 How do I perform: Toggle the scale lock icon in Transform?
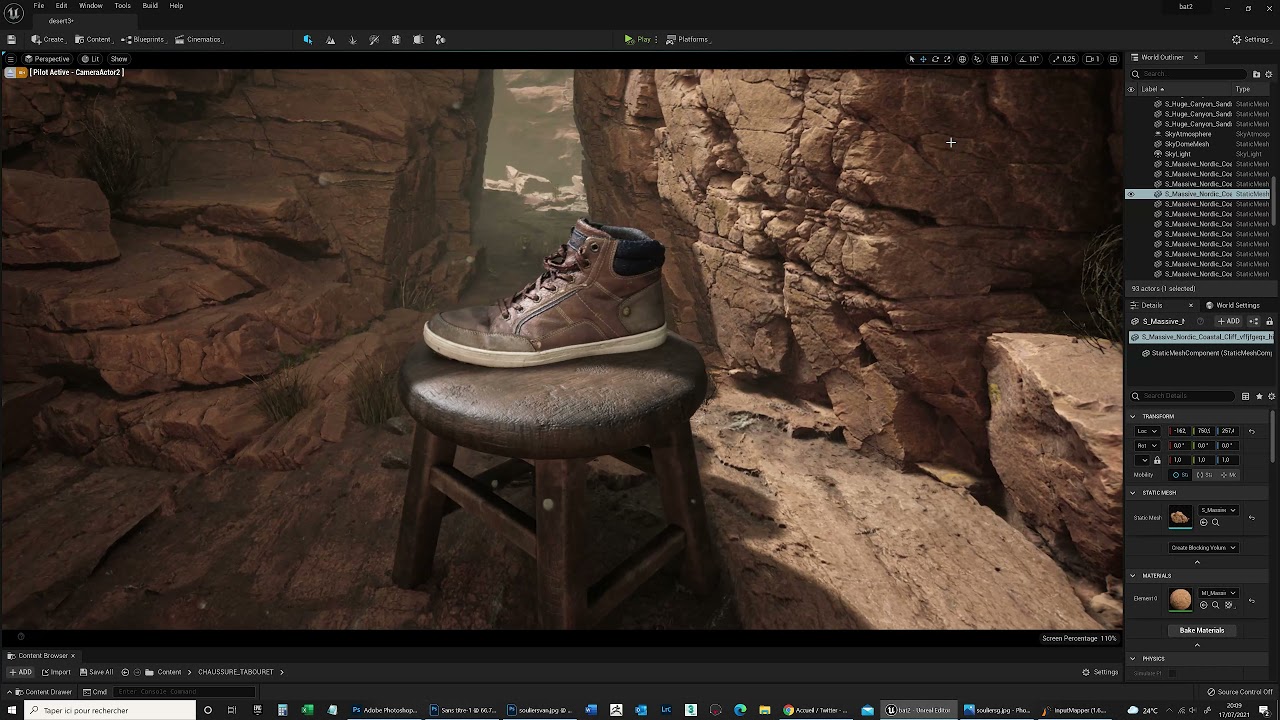pos(1157,460)
